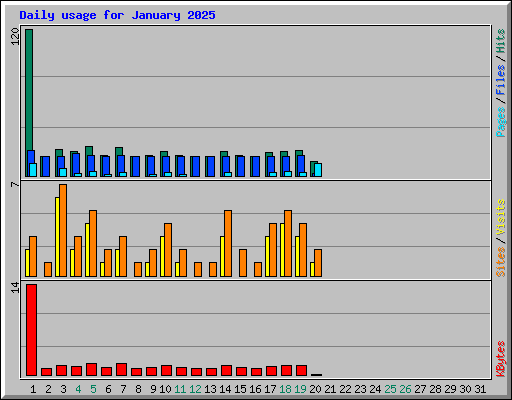The height and width of the screenshot is (400, 512).
Task: Click the green day 25 label
Action: click(x=390, y=389)
